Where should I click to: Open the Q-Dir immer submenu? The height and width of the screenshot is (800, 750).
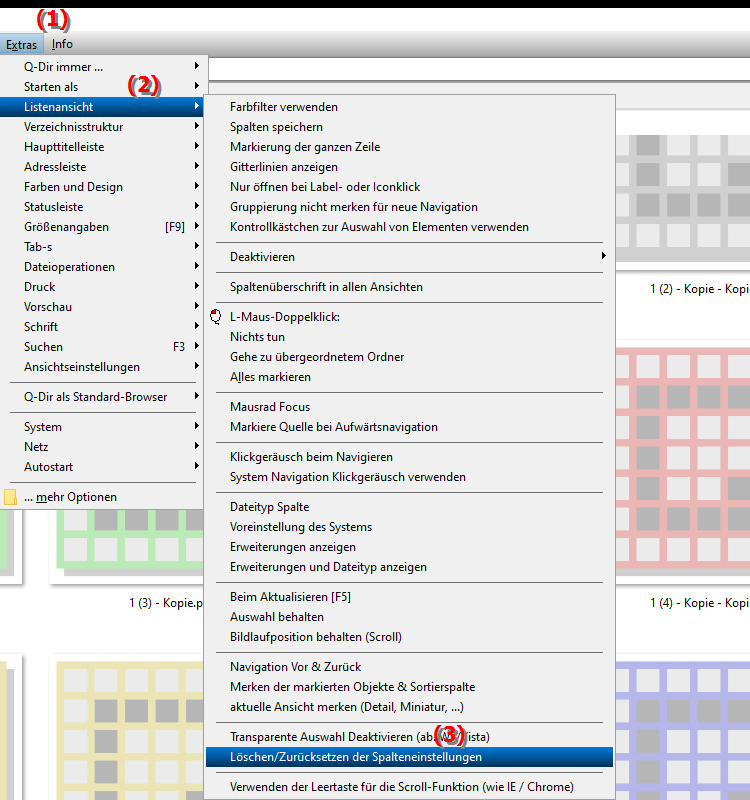(102, 67)
